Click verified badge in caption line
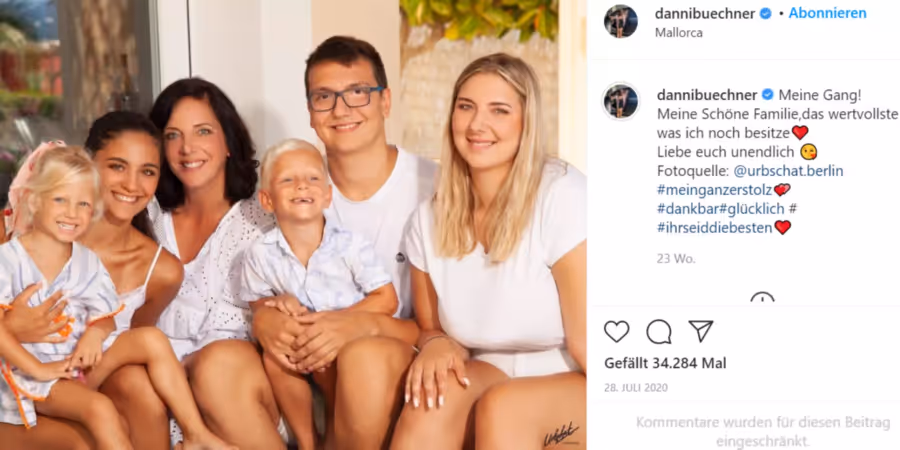The width and height of the screenshot is (900, 450). click(767, 94)
